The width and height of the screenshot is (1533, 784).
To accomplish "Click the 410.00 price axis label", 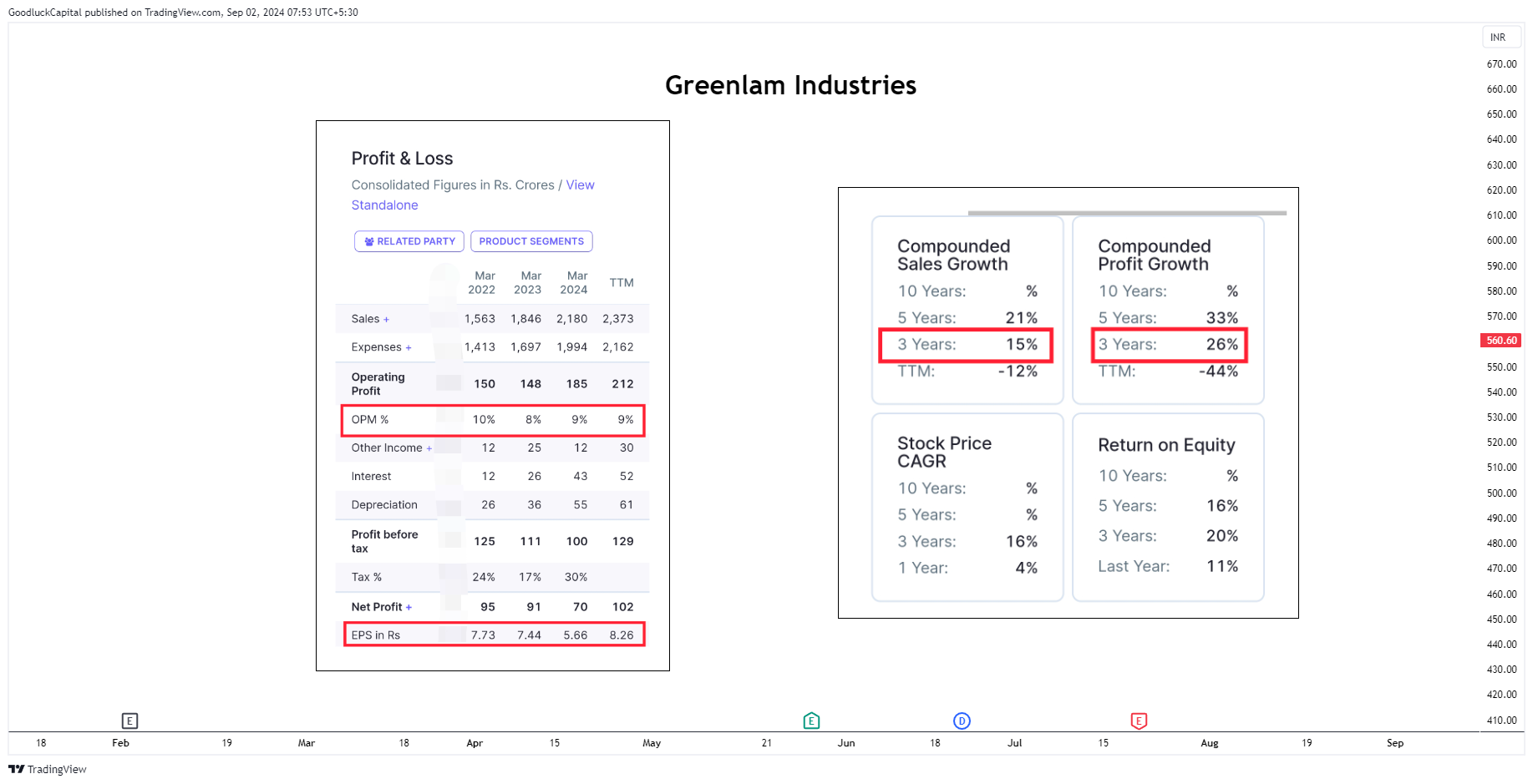I will [1501, 721].
